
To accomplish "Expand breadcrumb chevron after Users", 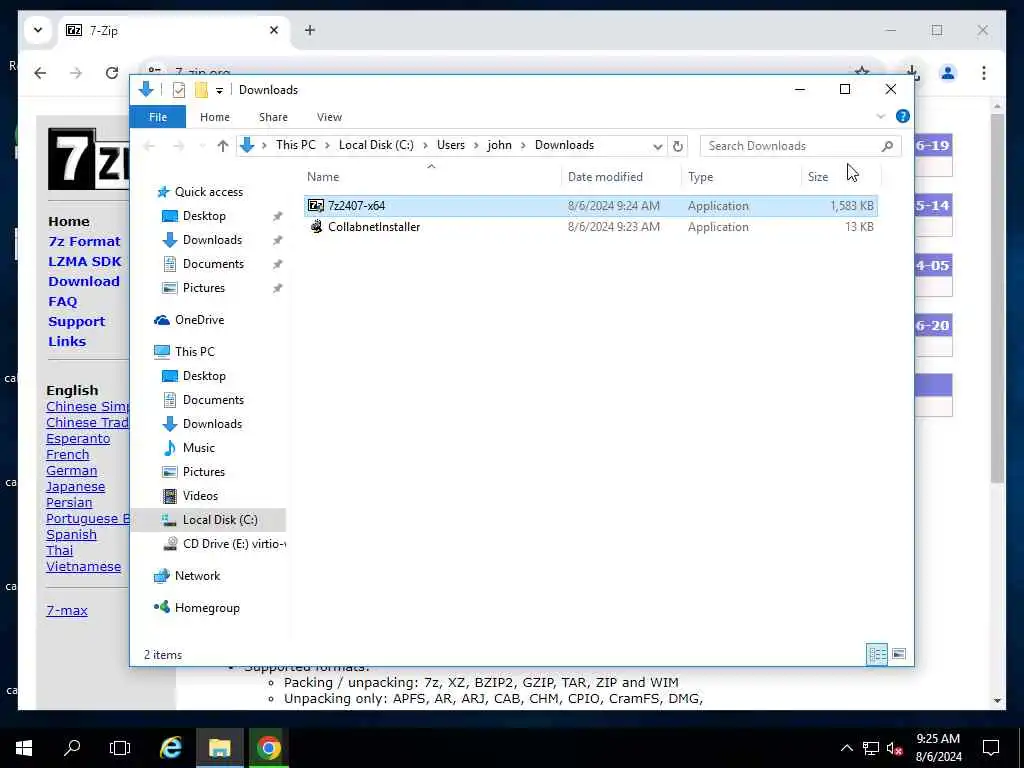I will pyautogui.click(x=476, y=146).
